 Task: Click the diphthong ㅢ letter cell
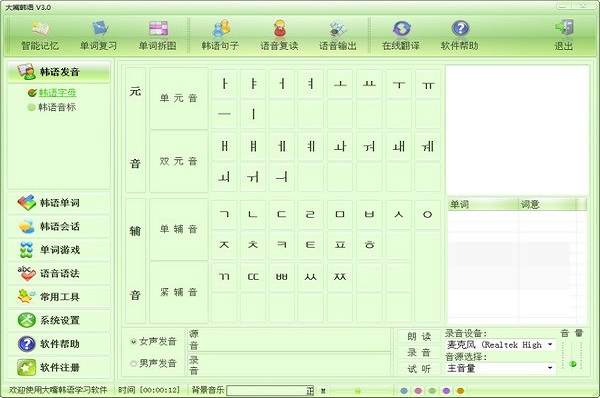tap(282, 177)
